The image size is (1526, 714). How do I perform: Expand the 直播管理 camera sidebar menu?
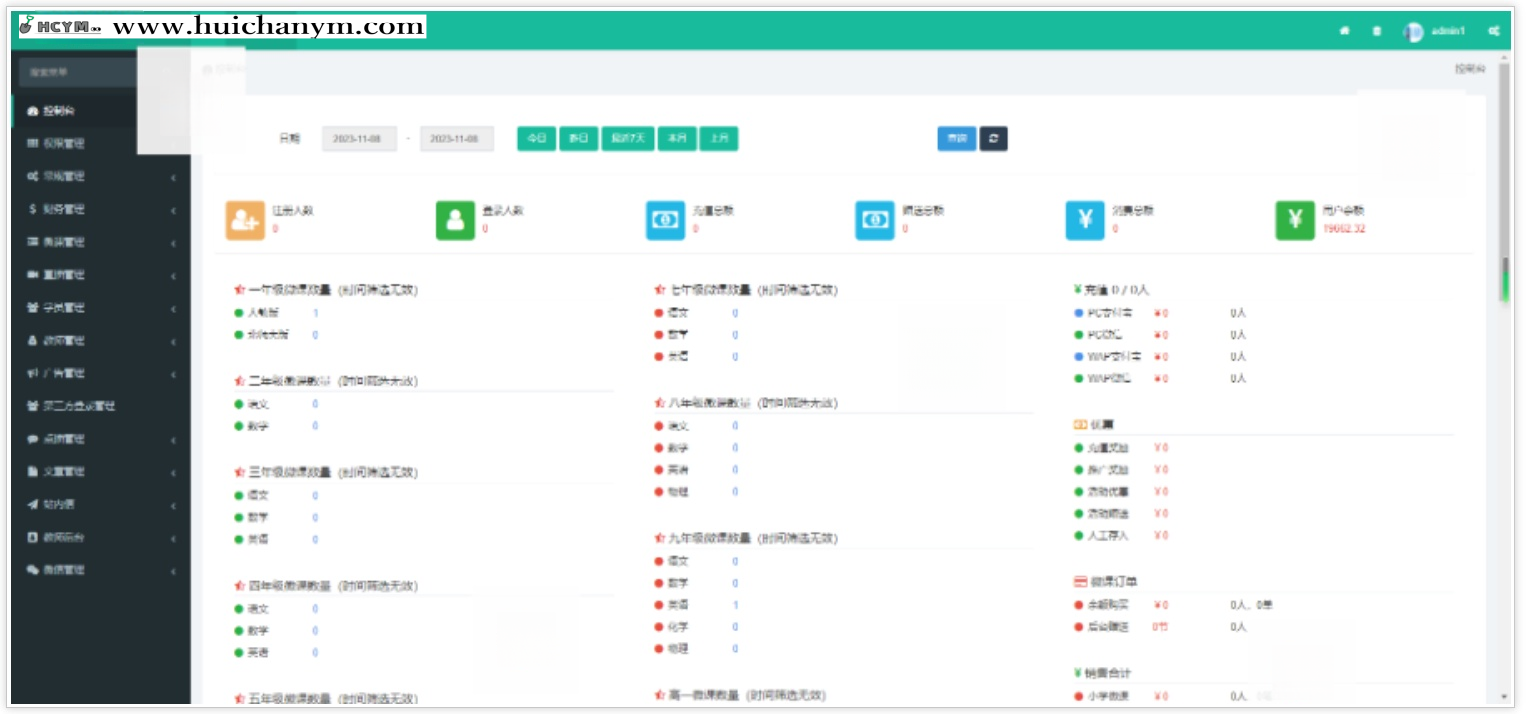click(x=100, y=275)
